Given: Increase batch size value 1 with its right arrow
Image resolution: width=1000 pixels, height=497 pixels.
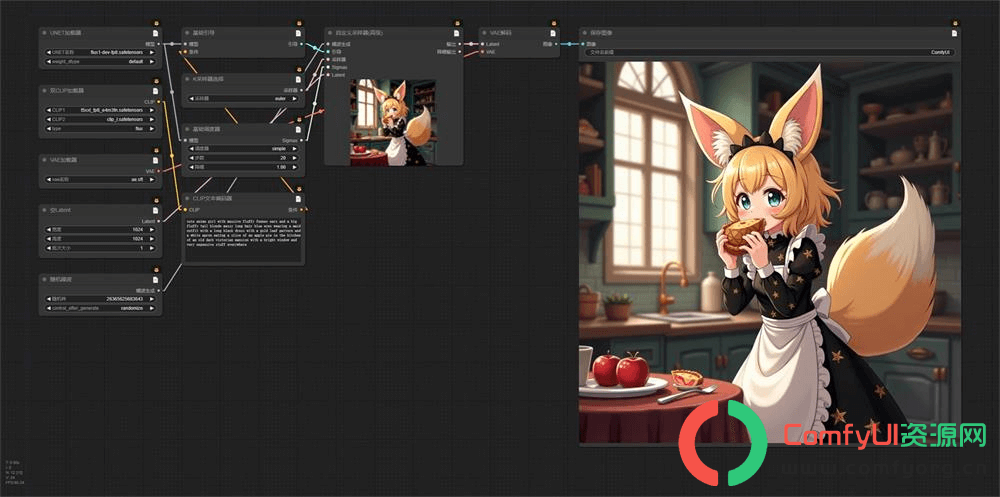Looking at the screenshot, I should click(x=152, y=248).
